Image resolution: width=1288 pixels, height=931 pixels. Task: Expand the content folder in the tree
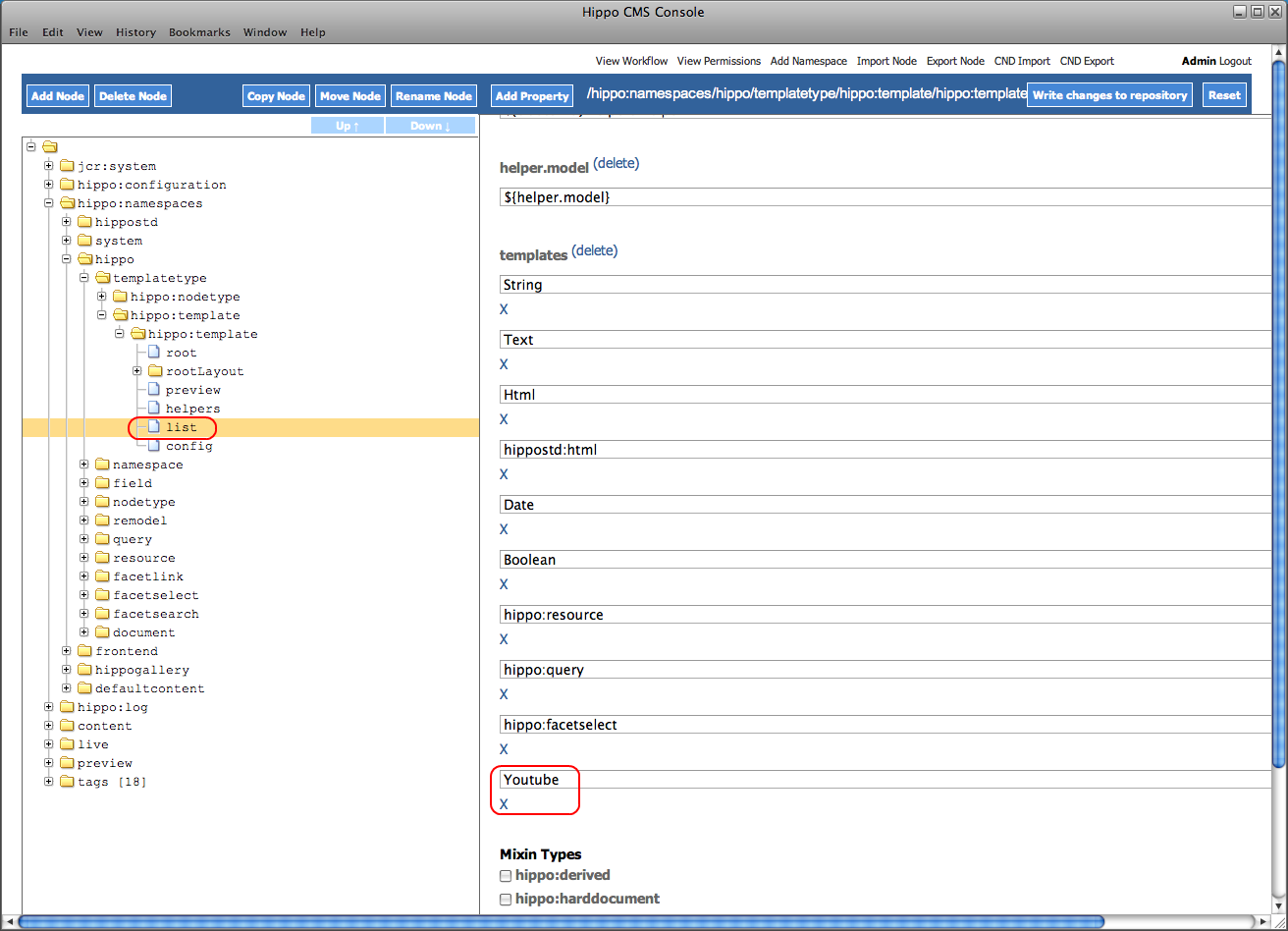[x=49, y=726]
